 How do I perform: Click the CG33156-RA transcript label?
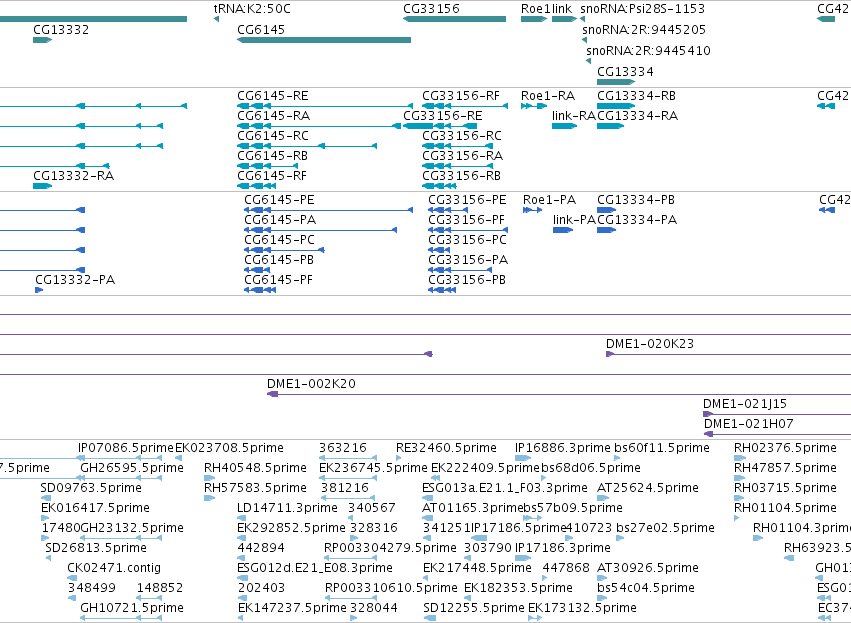coord(462,156)
